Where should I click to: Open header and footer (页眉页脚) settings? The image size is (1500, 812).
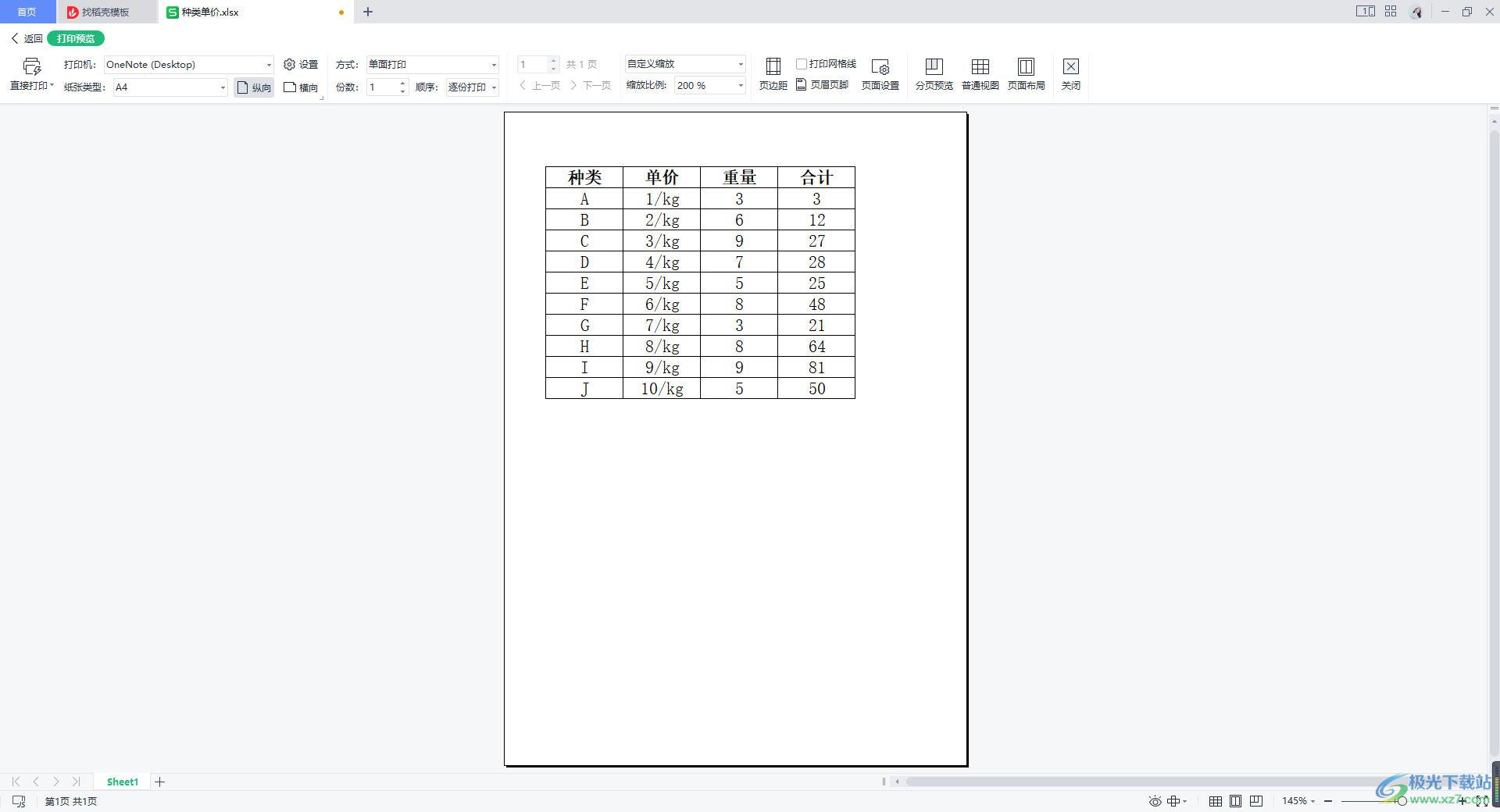[823, 84]
